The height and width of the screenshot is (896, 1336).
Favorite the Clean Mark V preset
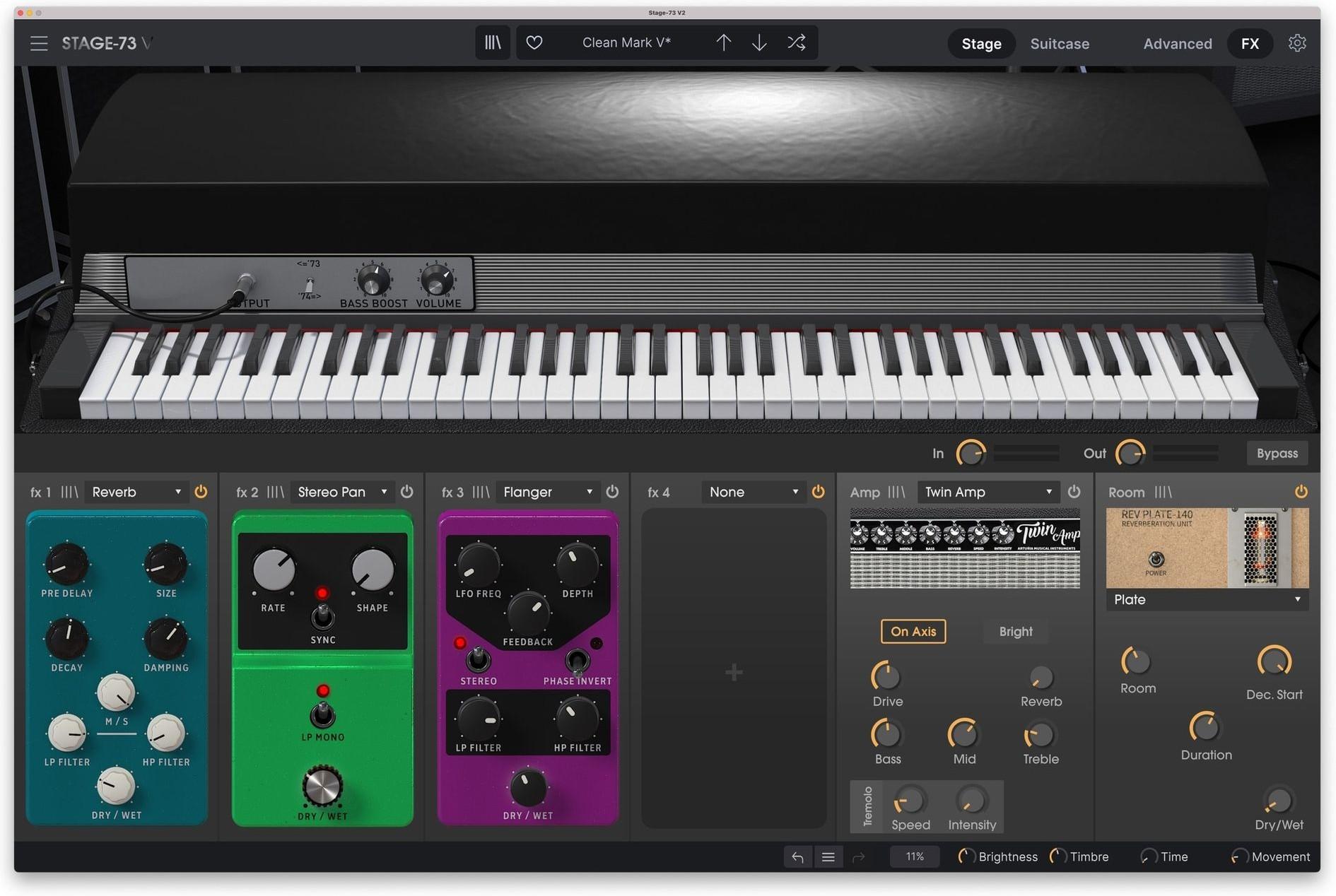pyautogui.click(x=535, y=42)
